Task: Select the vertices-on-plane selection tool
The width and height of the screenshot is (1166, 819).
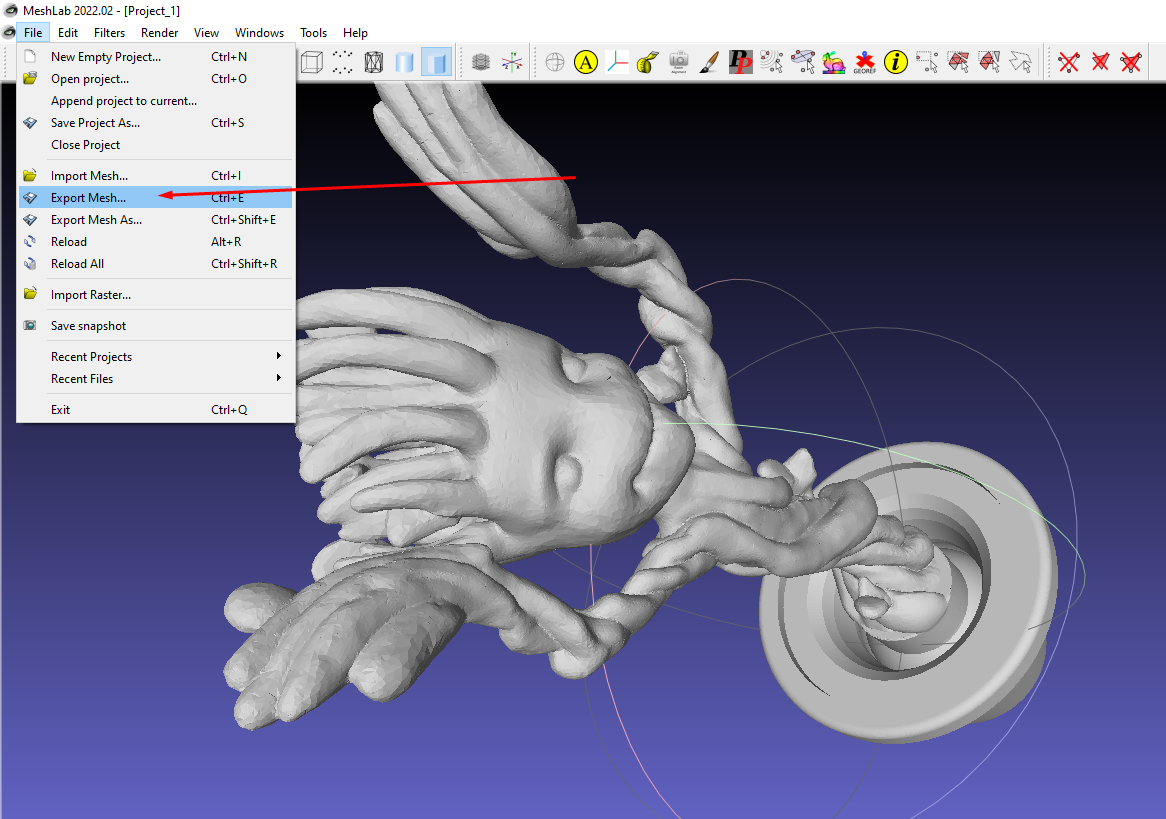Action: [803, 62]
